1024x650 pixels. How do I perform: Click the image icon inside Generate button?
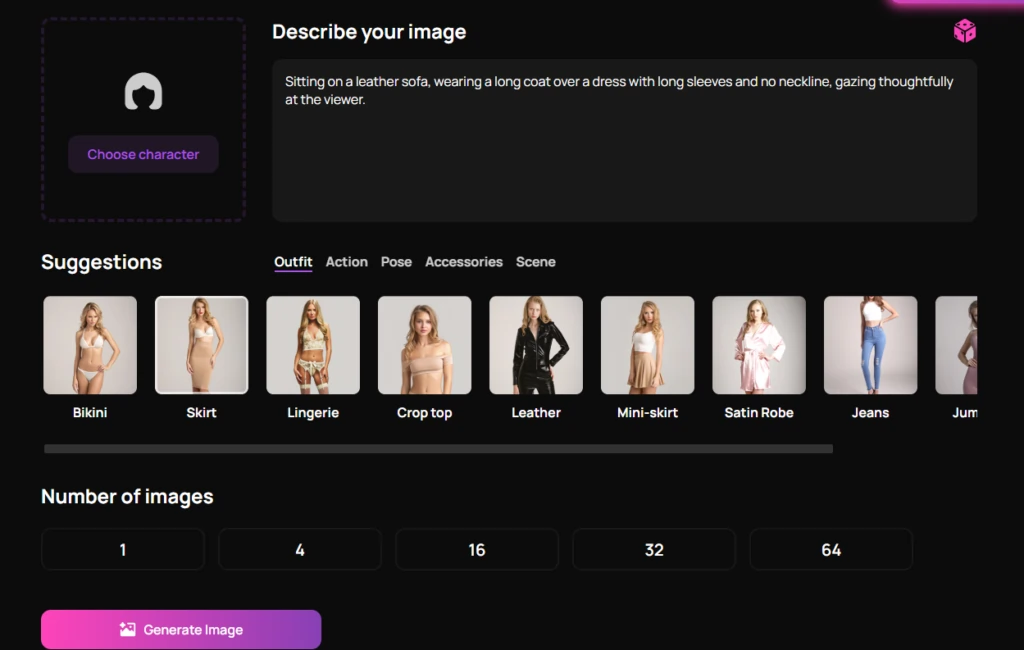click(127, 629)
